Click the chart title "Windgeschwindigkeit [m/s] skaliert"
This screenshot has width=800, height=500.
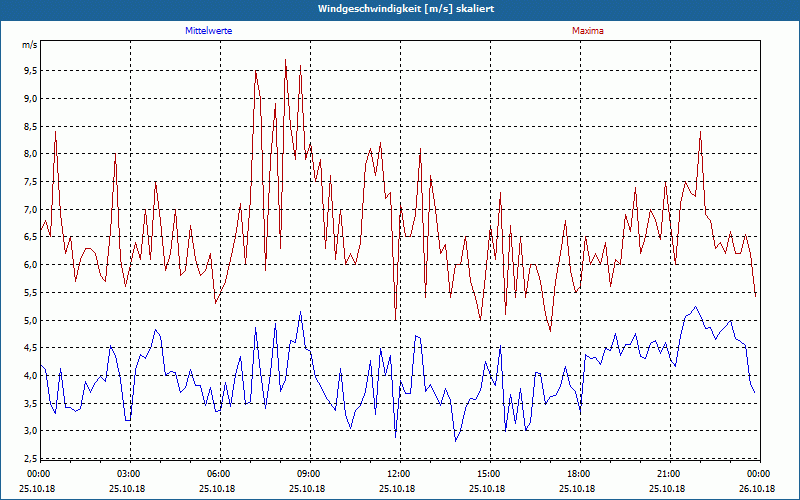tap(406, 9)
